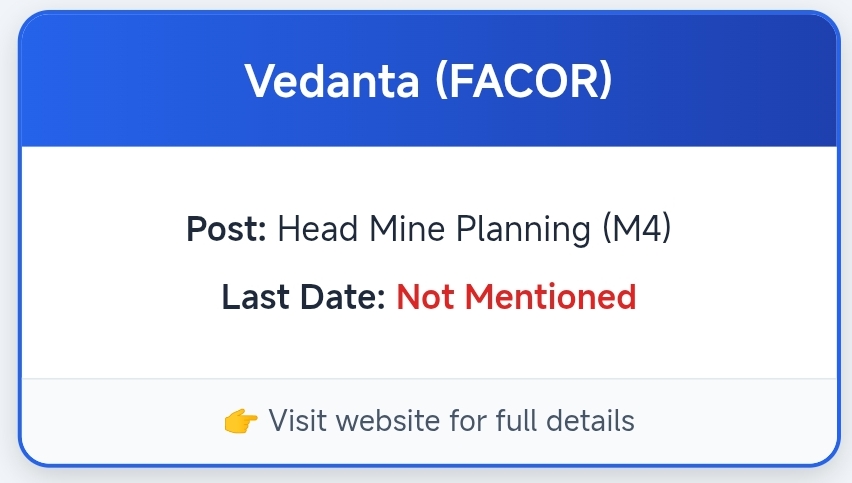Click the pointing hand emoji icon
The image size is (852, 483).
(241, 421)
